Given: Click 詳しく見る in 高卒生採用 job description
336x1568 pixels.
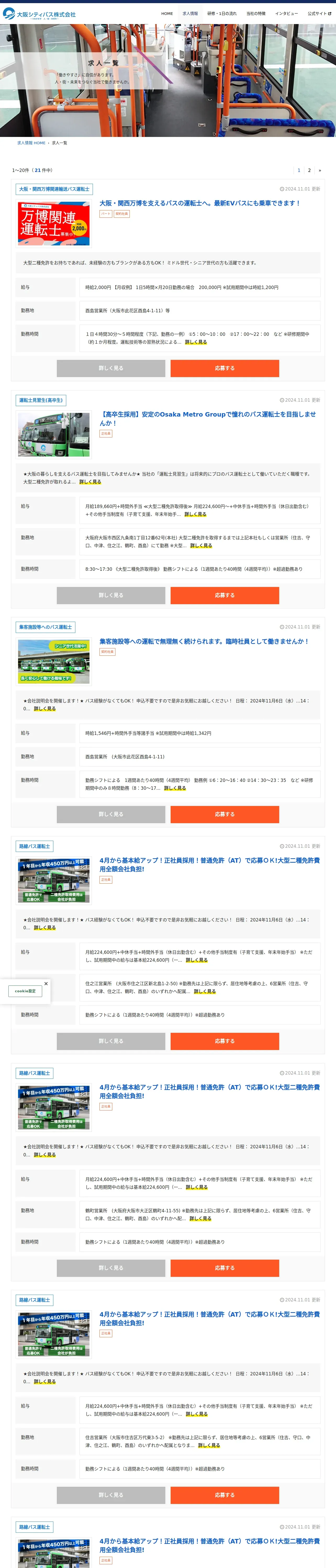Looking at the screenshot, I should (90, 482).
